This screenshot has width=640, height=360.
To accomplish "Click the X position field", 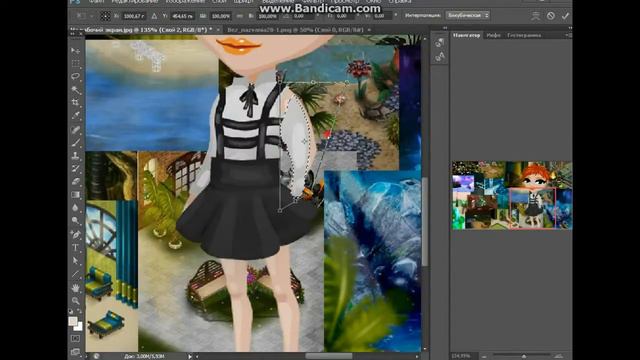I will coord(133,16).
